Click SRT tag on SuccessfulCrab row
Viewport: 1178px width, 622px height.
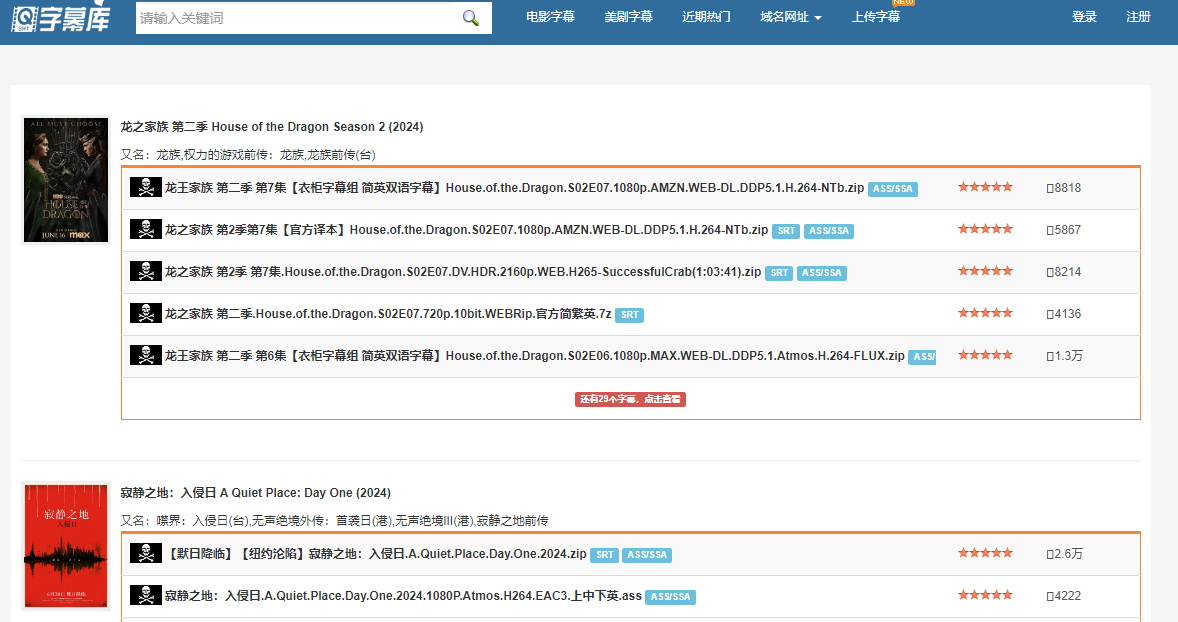779,273
